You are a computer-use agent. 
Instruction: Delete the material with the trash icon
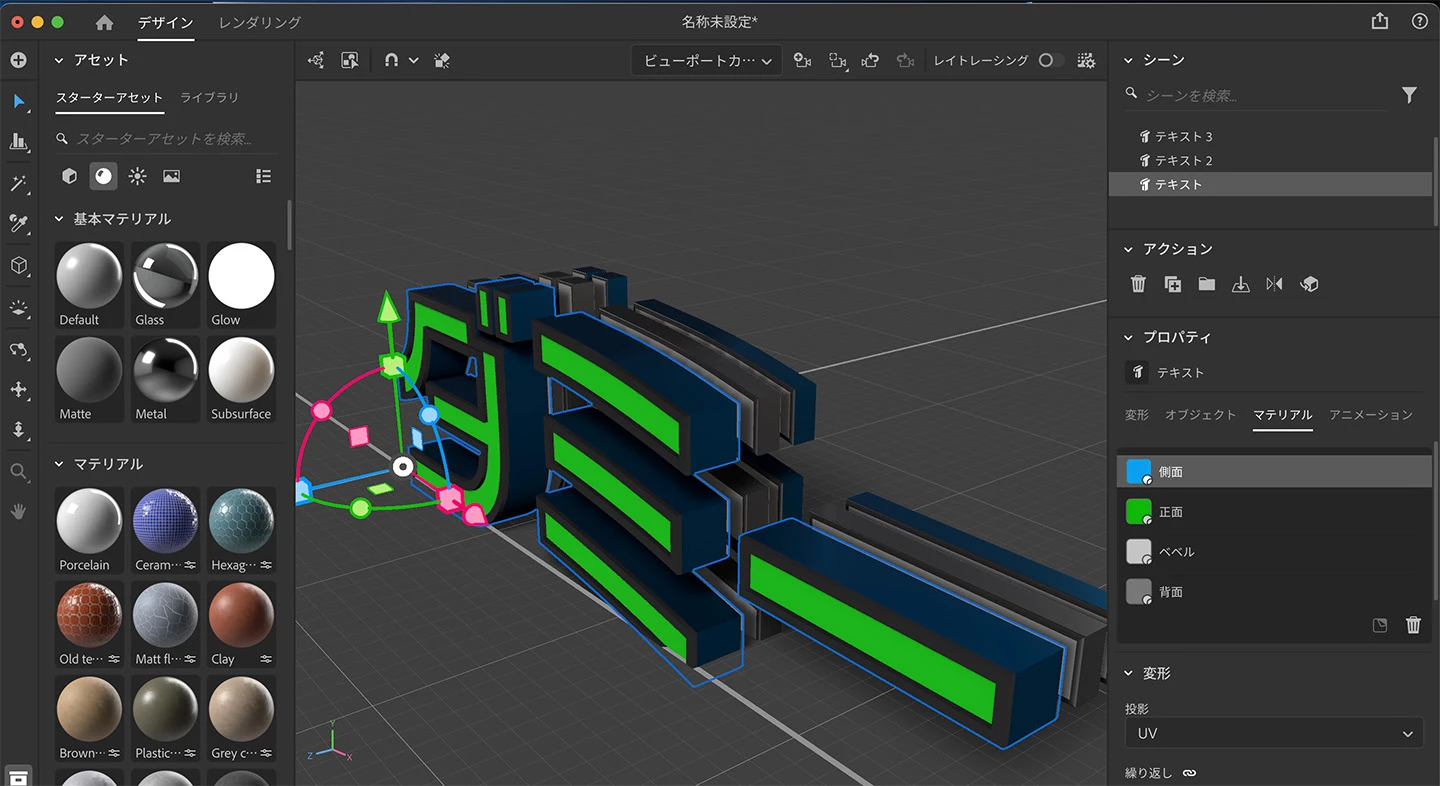coord(1413,625)
